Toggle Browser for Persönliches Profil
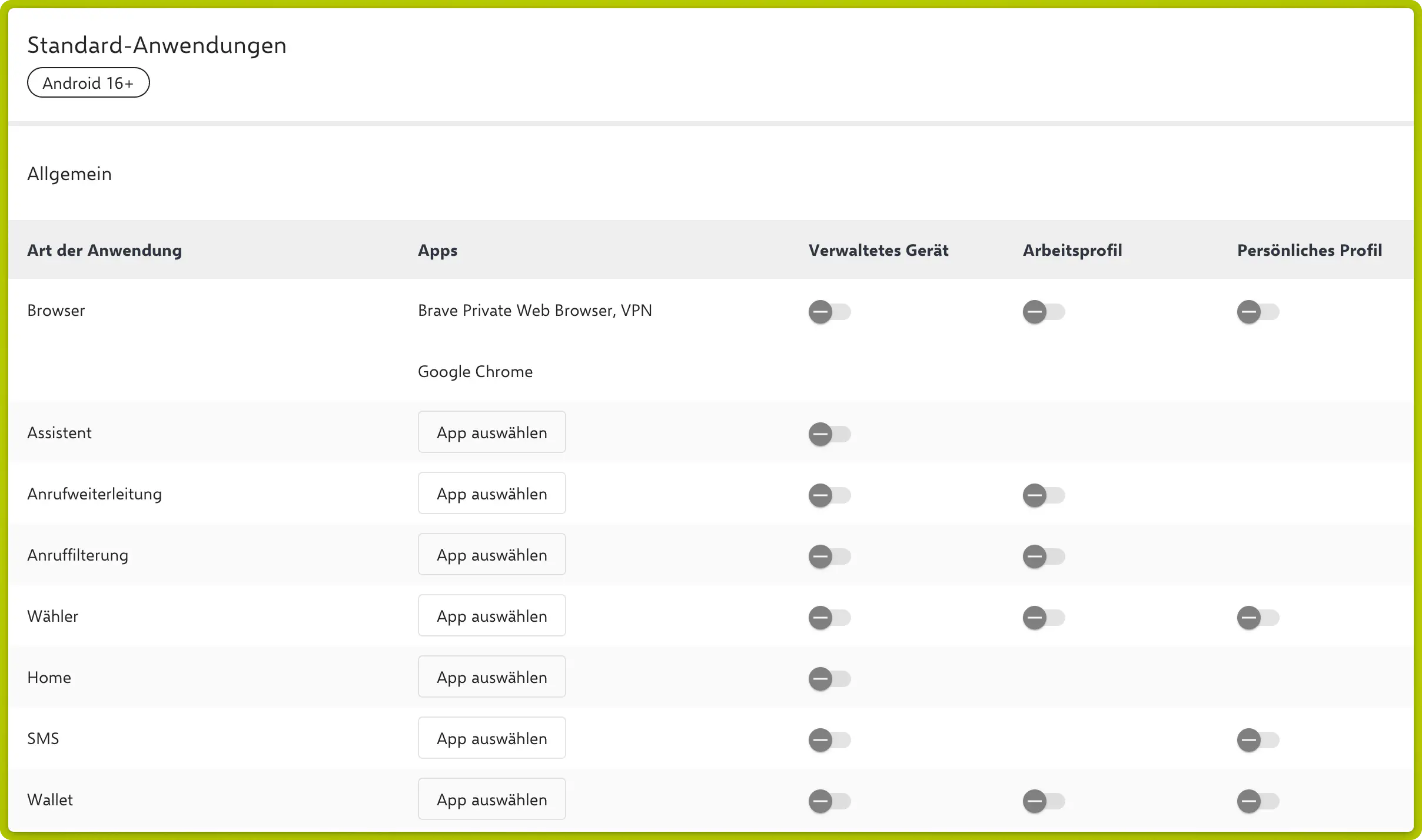This screenshot has height=840, width=1422. click(x=1258, y=312)
